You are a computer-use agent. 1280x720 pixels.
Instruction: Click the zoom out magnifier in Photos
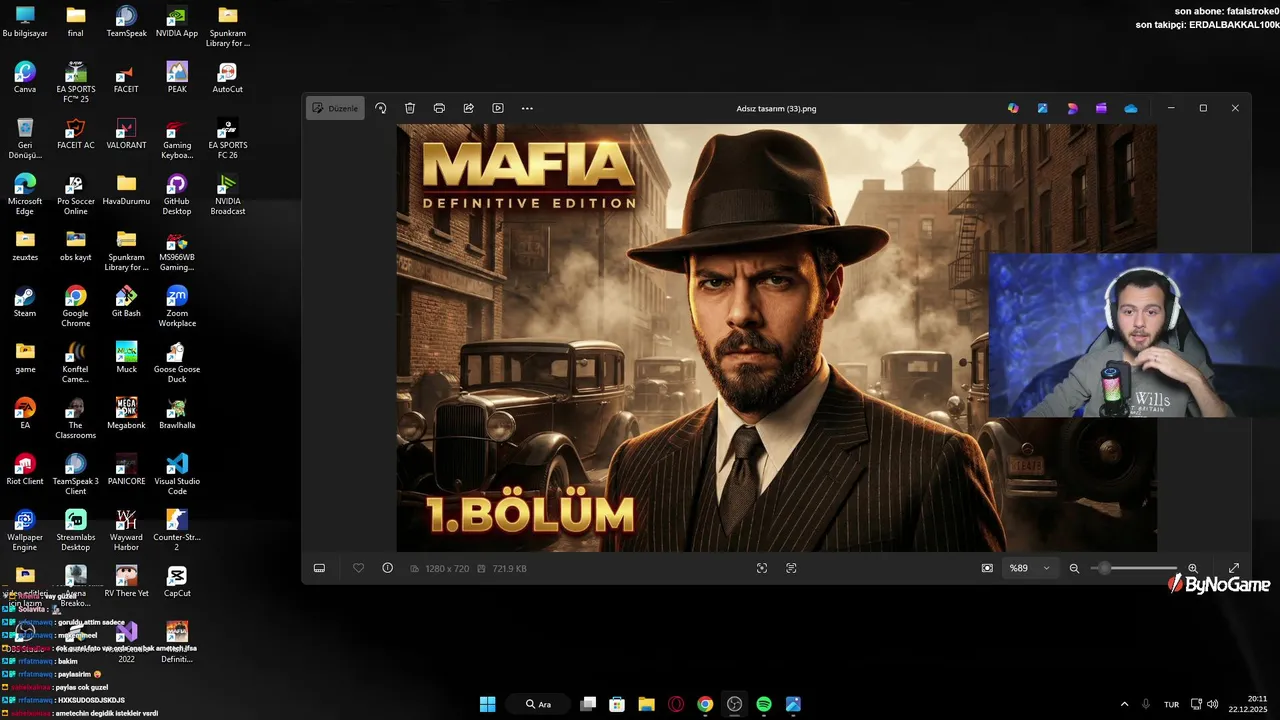(x=1074, y=568)
